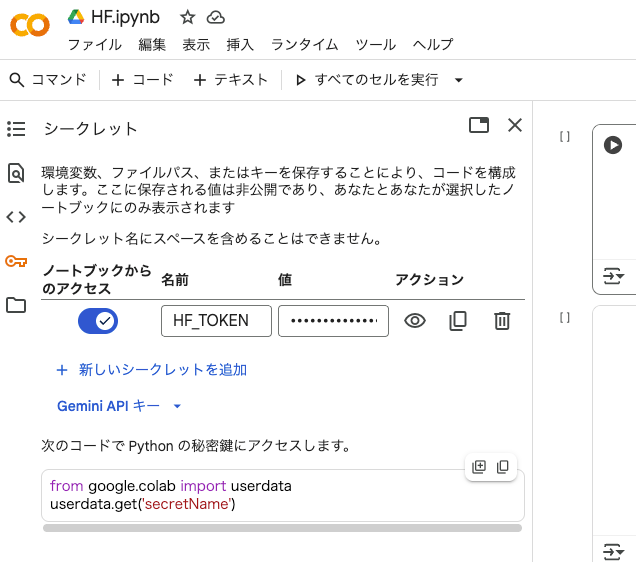Image resolution: width=636 pixels, height=562 pixels.
Task: Toggle output of the second cell
Action: 613,552
